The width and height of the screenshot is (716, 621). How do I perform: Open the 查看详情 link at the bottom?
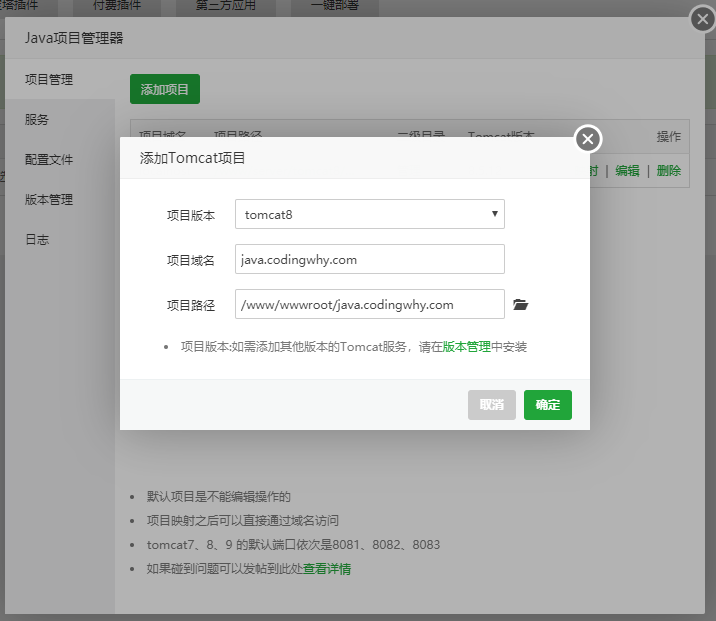click(327, 569)
